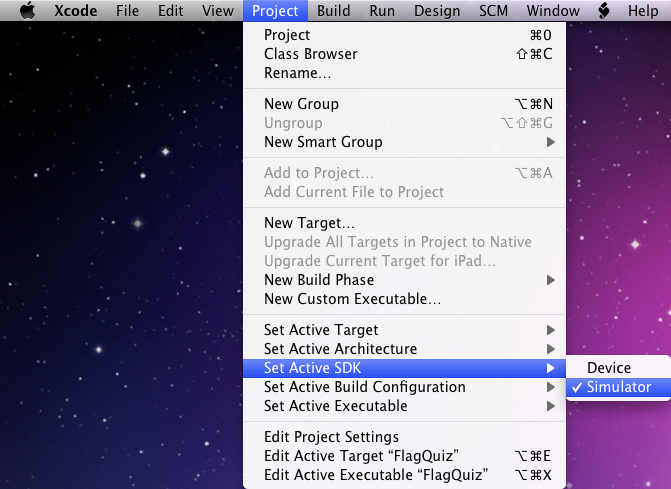Viewport: 671px width, 489px height.
Task: Choose New Target… menu item
Action: [404, 223]
